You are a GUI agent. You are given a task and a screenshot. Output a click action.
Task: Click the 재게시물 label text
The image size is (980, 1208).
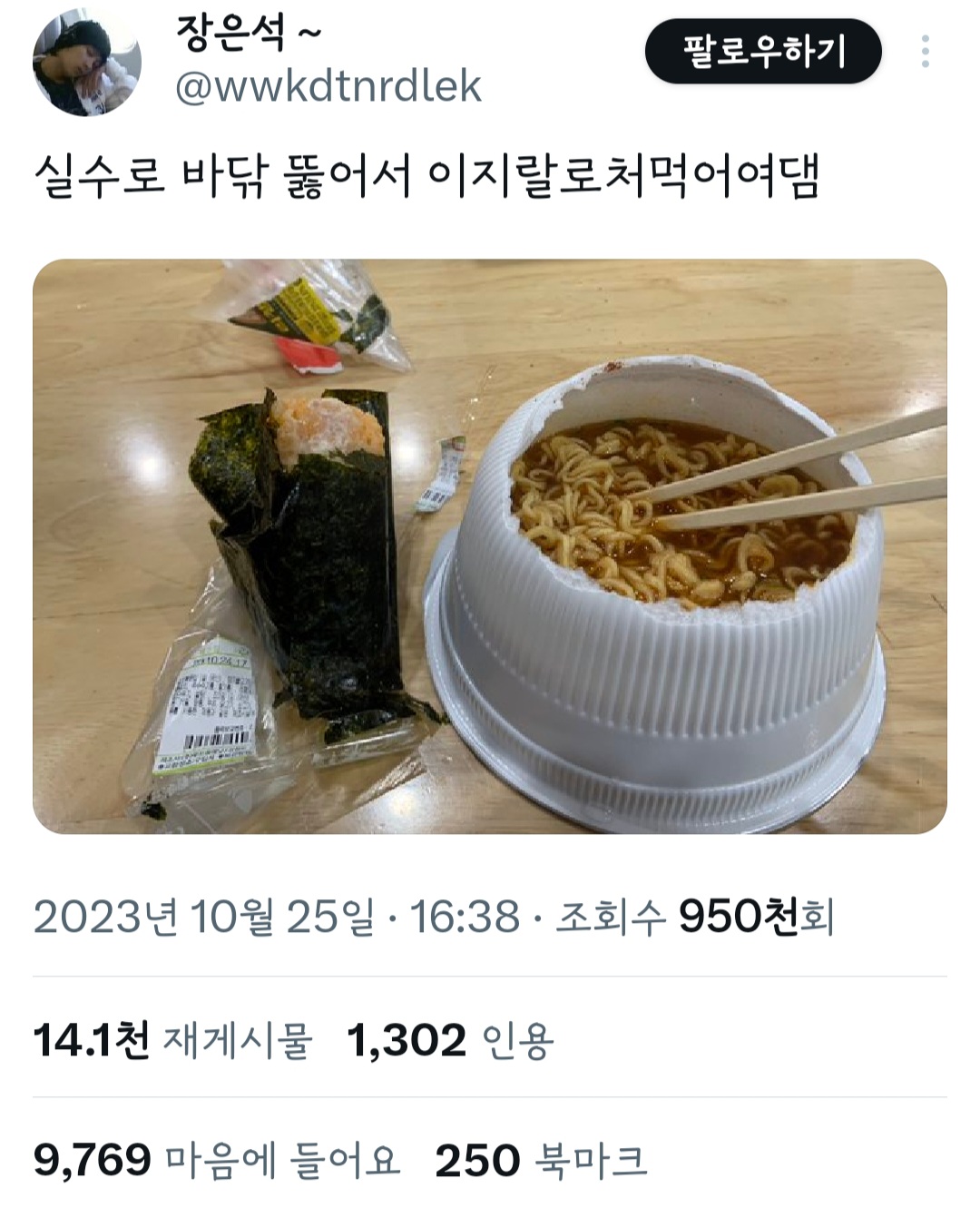point(238,1040)
